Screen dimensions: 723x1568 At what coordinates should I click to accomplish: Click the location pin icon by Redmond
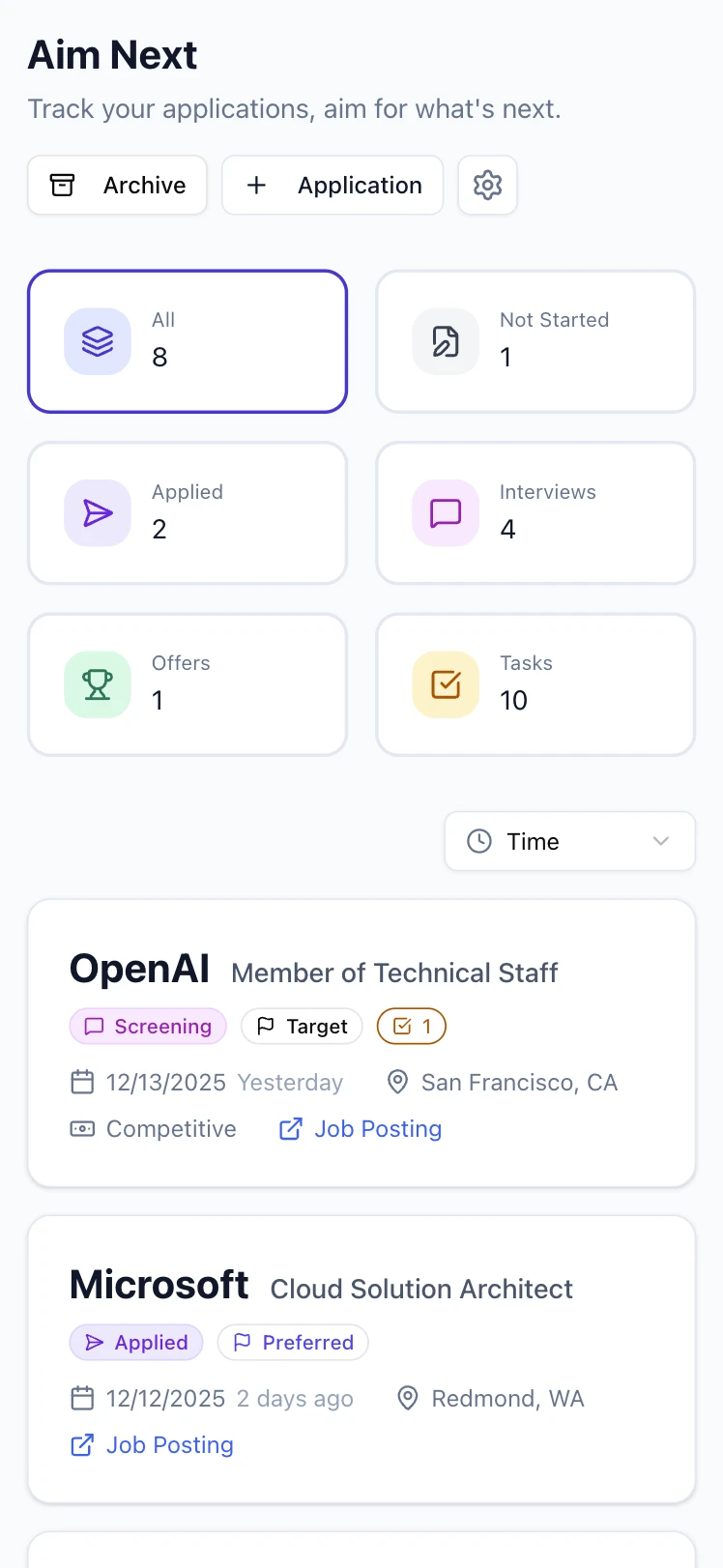[408, 1399]
